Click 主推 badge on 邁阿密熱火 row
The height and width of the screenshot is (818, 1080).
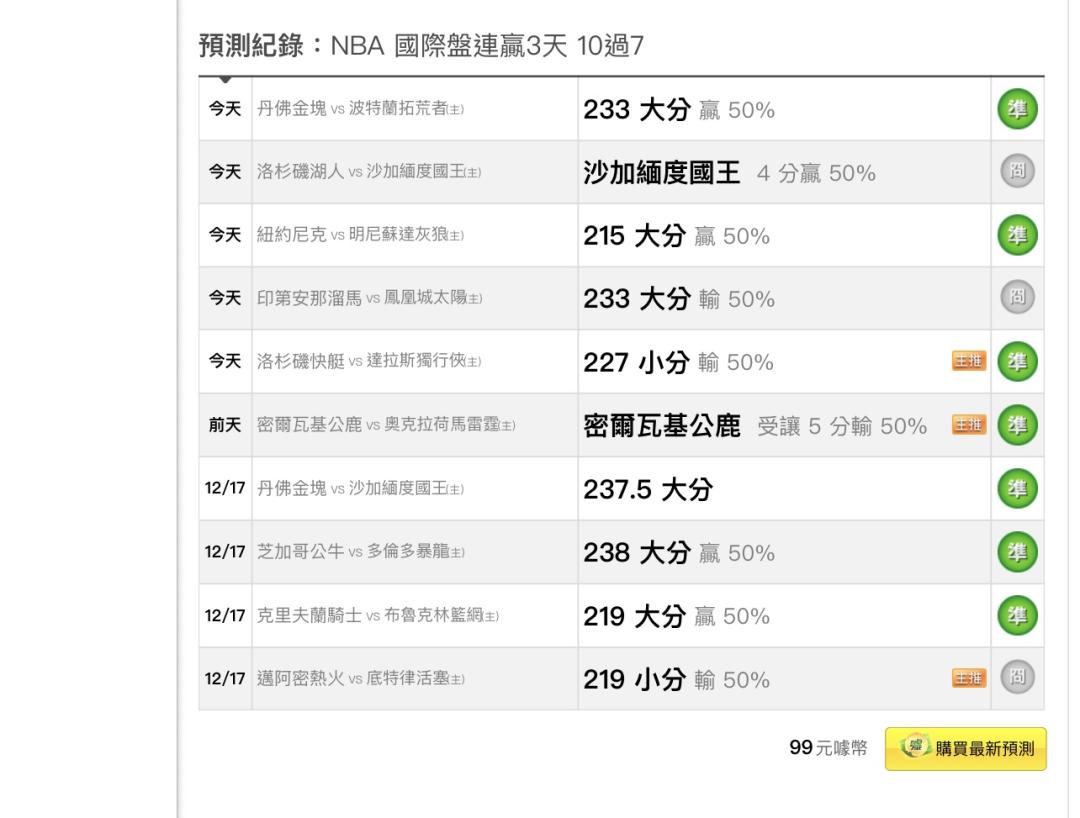click(969, 679)
